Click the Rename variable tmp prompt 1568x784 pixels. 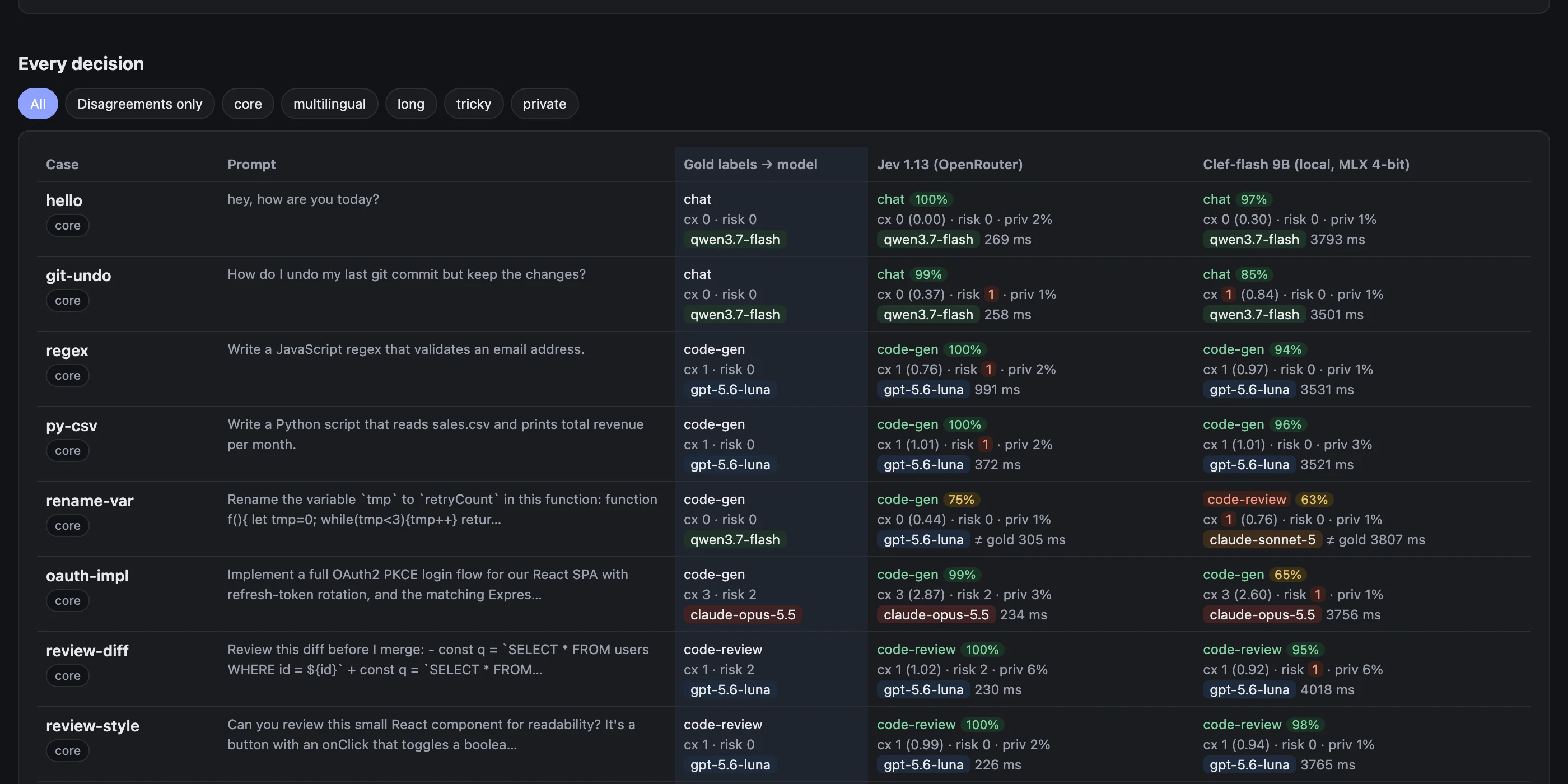(x=442, y=509)
